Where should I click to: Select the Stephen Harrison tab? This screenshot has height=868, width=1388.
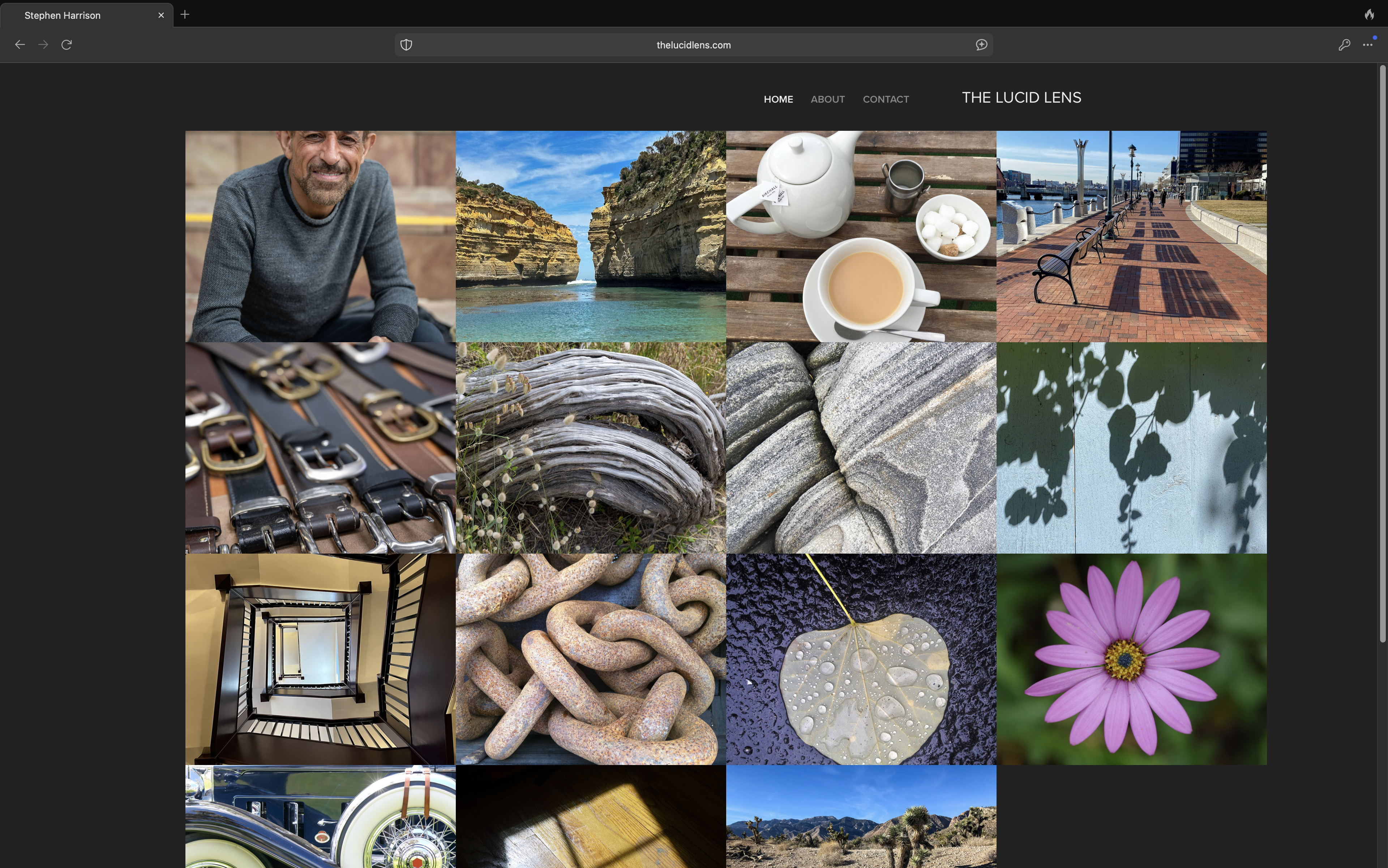click(x=87, y=15)
